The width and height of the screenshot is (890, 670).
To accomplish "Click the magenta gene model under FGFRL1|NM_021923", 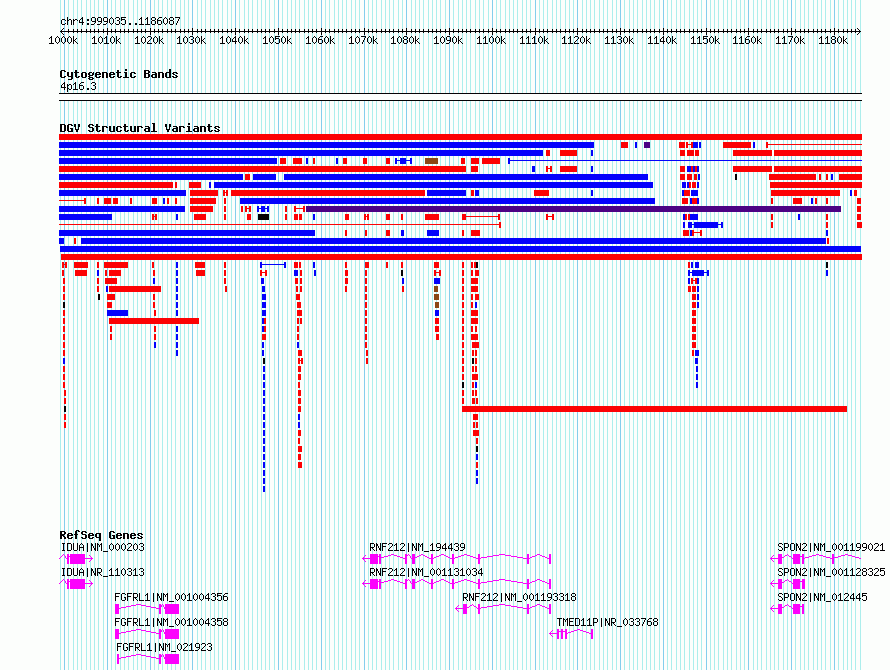I will tap(148, 659).
